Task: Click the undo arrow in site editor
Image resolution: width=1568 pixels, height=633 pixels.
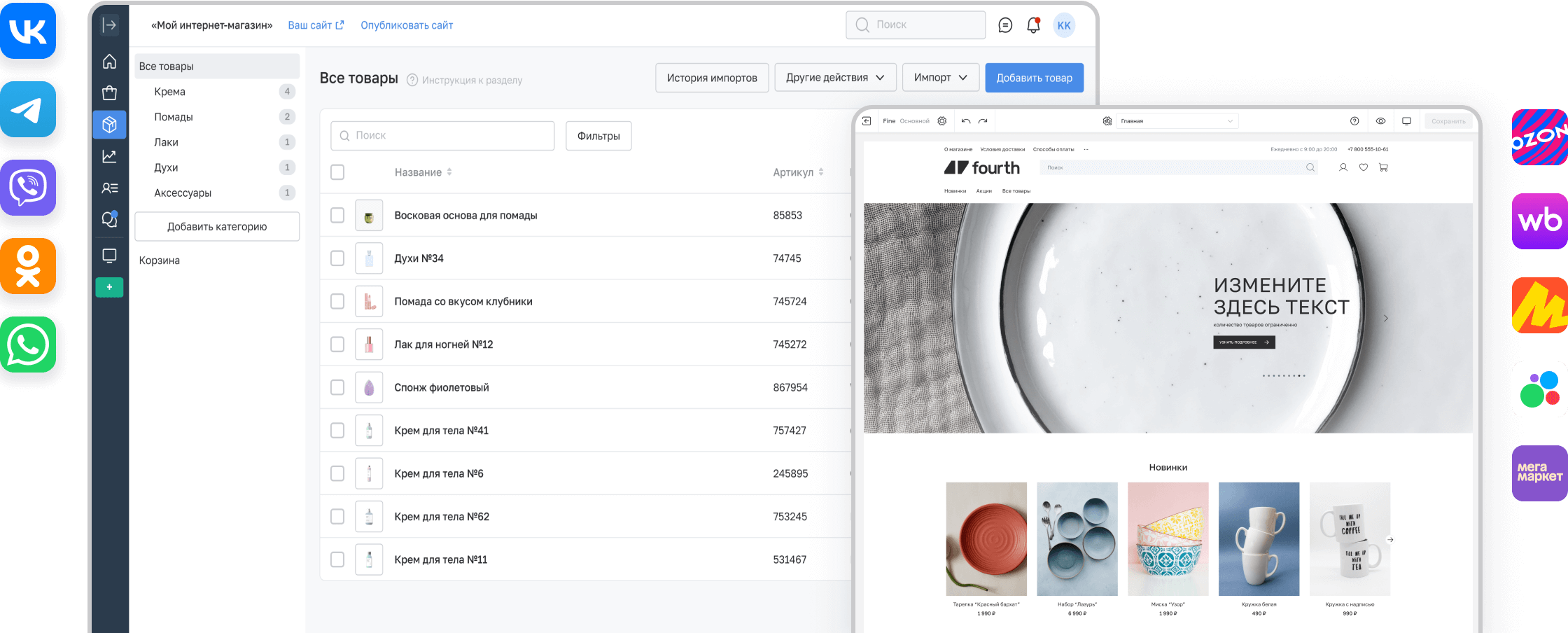Action: [966, 121]
